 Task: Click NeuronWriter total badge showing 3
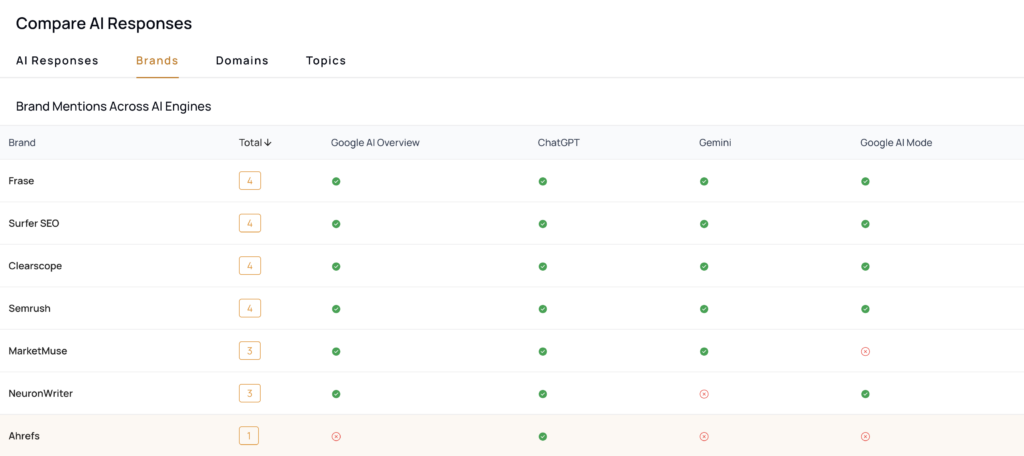(250, 393)
